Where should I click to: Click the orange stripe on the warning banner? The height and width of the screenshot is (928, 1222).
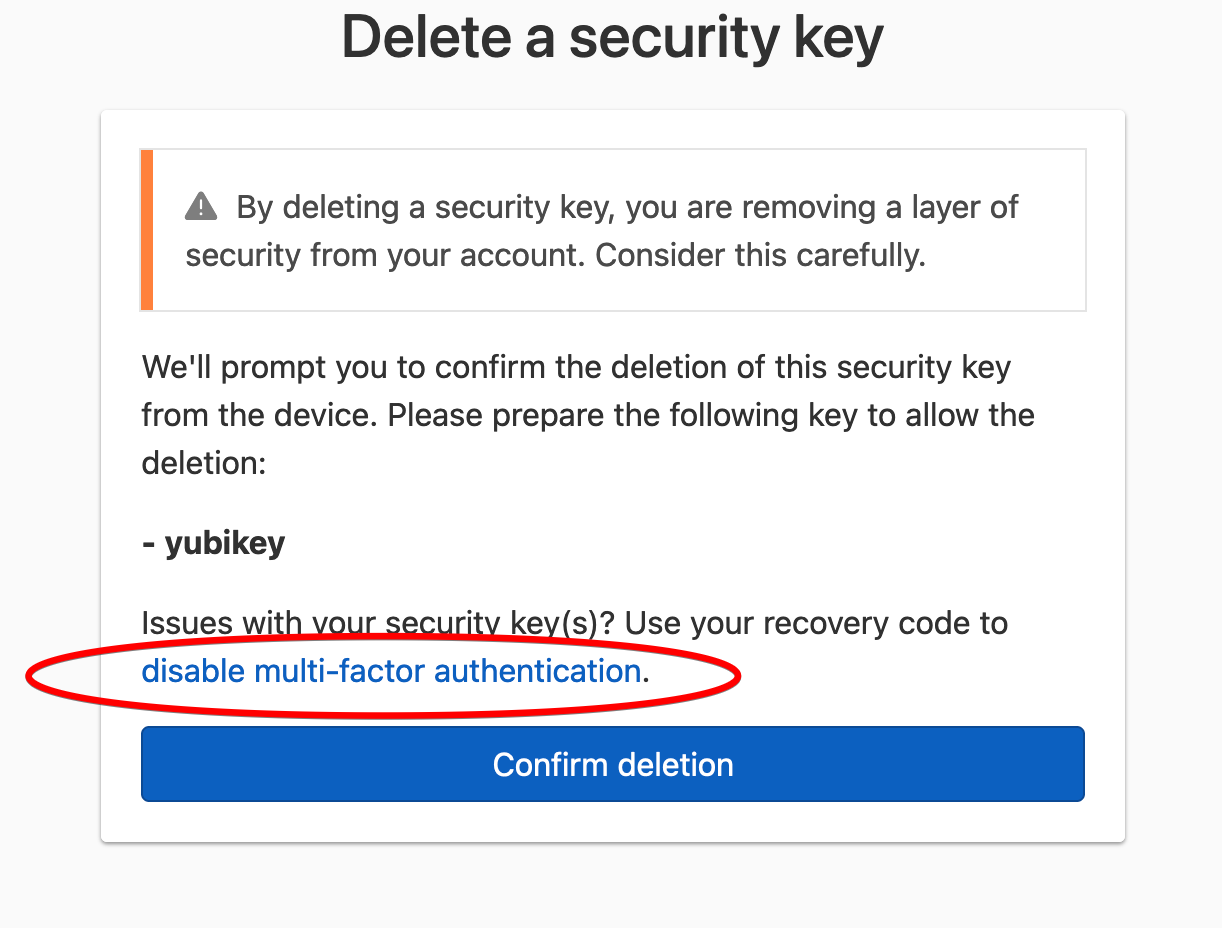click(x=146, y=230)
